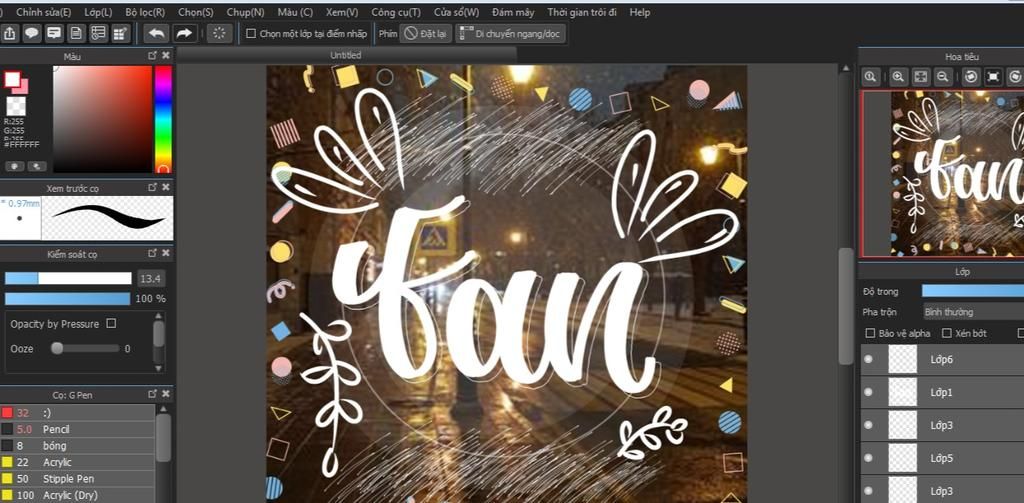Viewport: 1024px width, 503px height.
Task: Zoom out using the navigator minus magnifier
Action: coord(942,76)
